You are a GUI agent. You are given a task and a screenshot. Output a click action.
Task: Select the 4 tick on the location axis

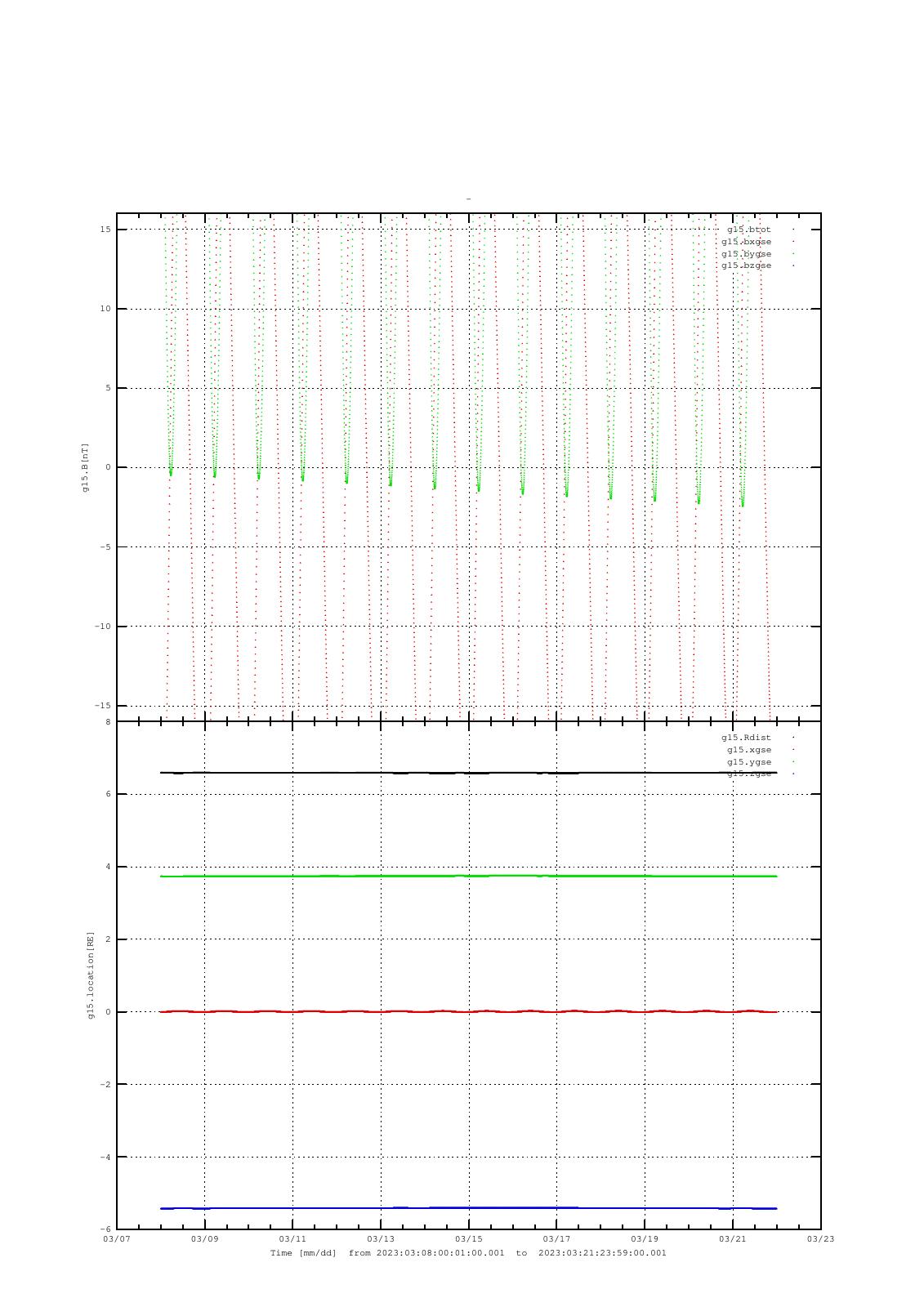[x=108, y=867]
